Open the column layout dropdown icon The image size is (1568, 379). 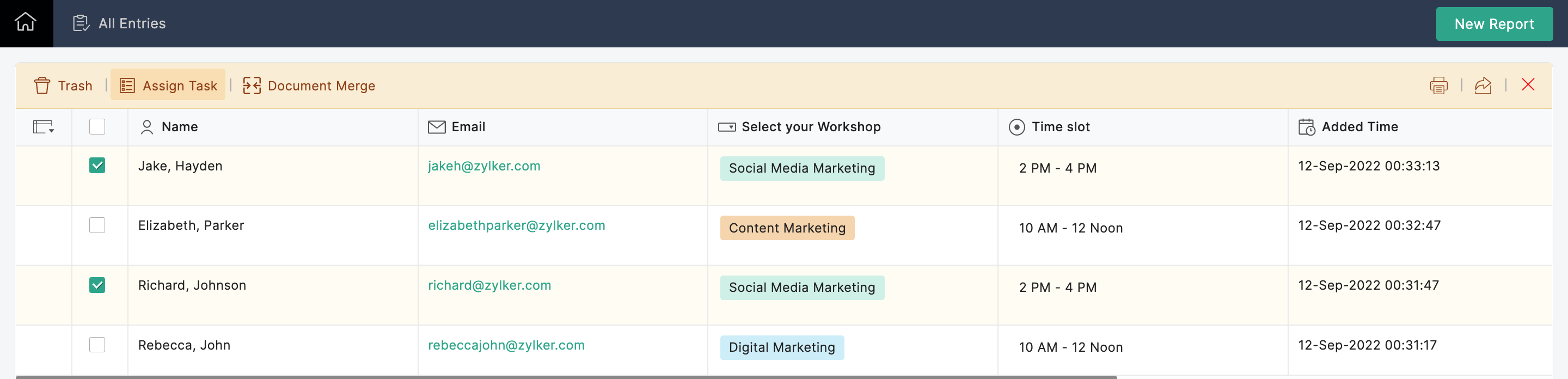(43, 127)
